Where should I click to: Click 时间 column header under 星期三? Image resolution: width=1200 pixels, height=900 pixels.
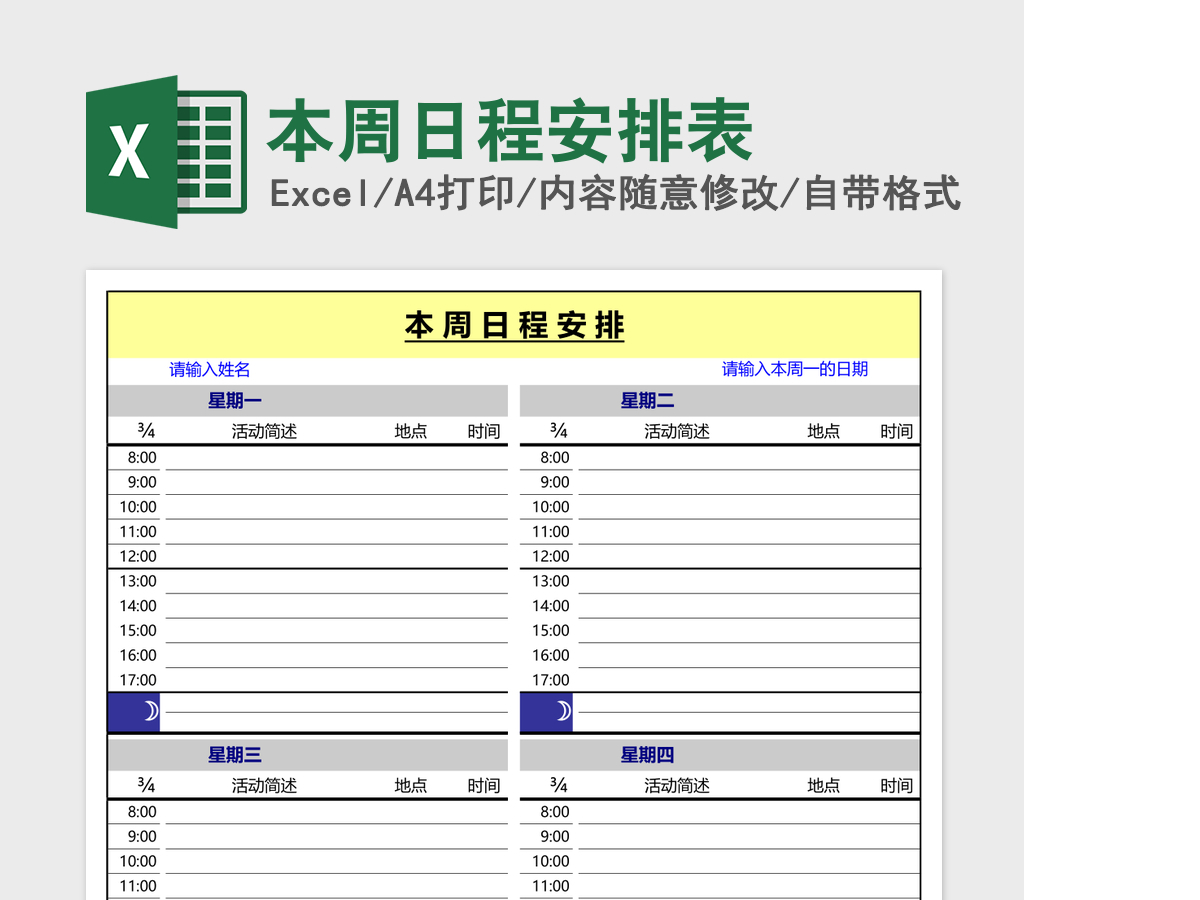pyautogui.click(x=484, y=786)
